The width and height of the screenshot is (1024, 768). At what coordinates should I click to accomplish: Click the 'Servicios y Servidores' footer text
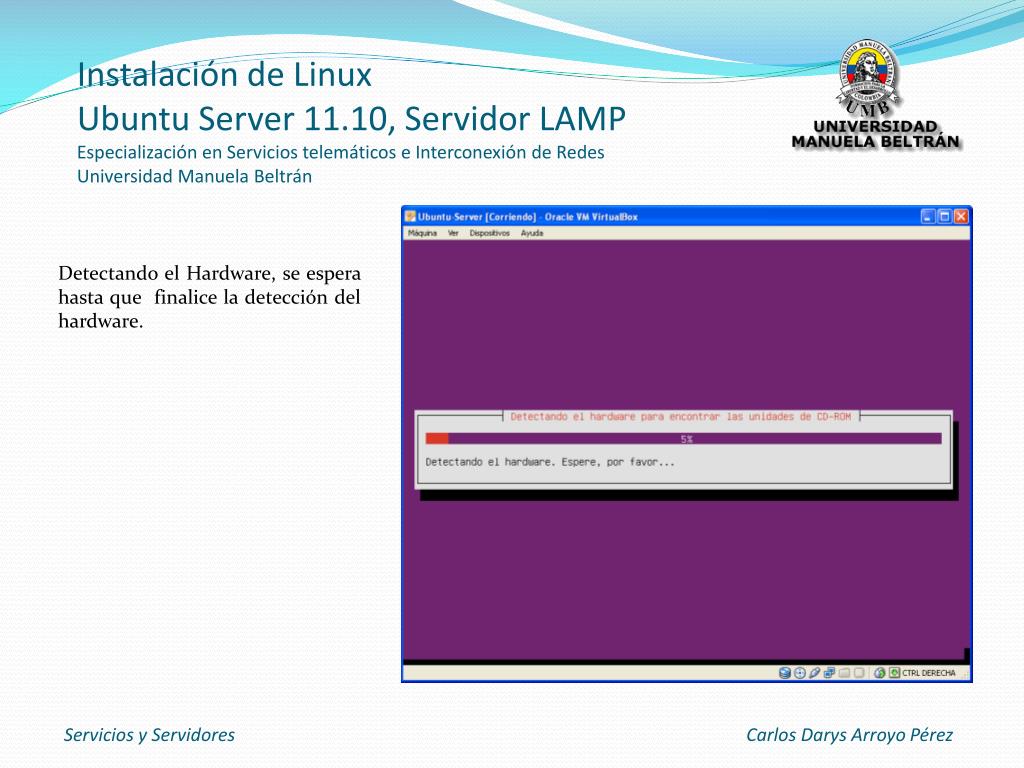click(149, 735)
